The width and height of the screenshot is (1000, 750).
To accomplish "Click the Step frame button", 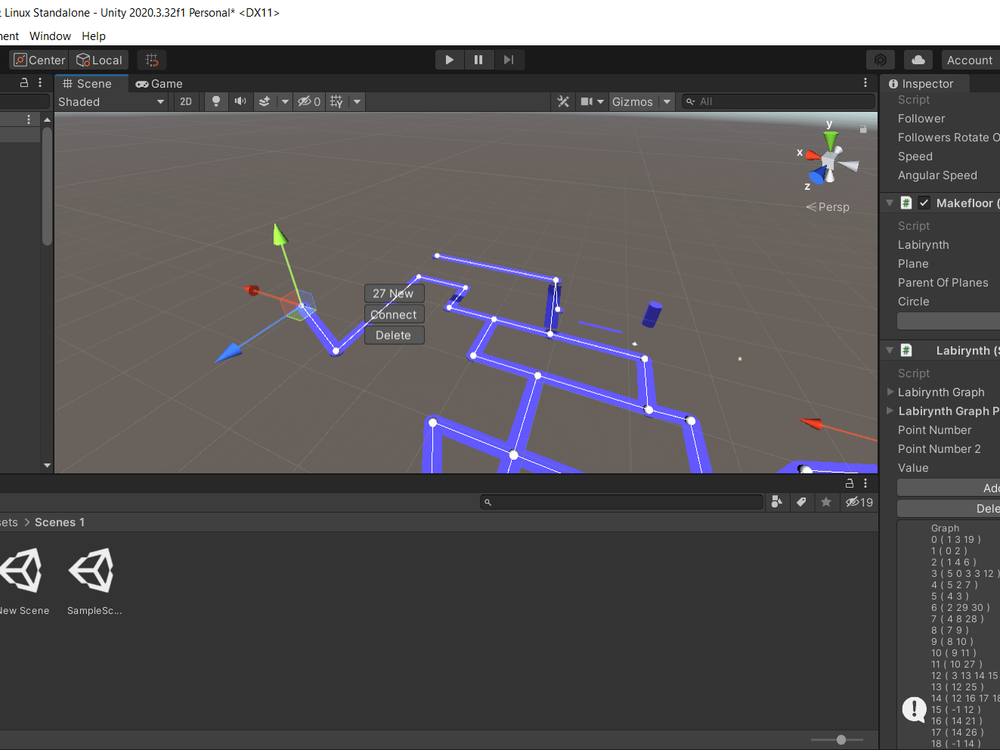I will (508, 59).
